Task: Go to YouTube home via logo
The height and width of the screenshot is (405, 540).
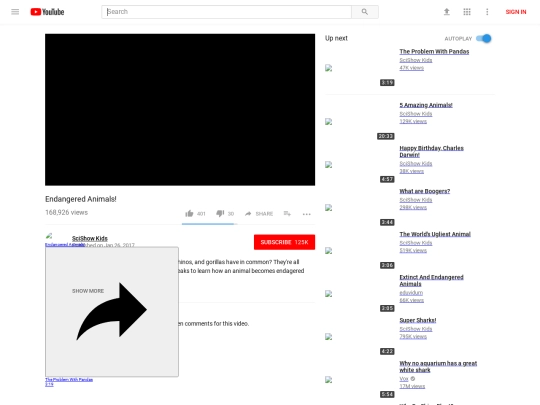Action: click(47, 12)
